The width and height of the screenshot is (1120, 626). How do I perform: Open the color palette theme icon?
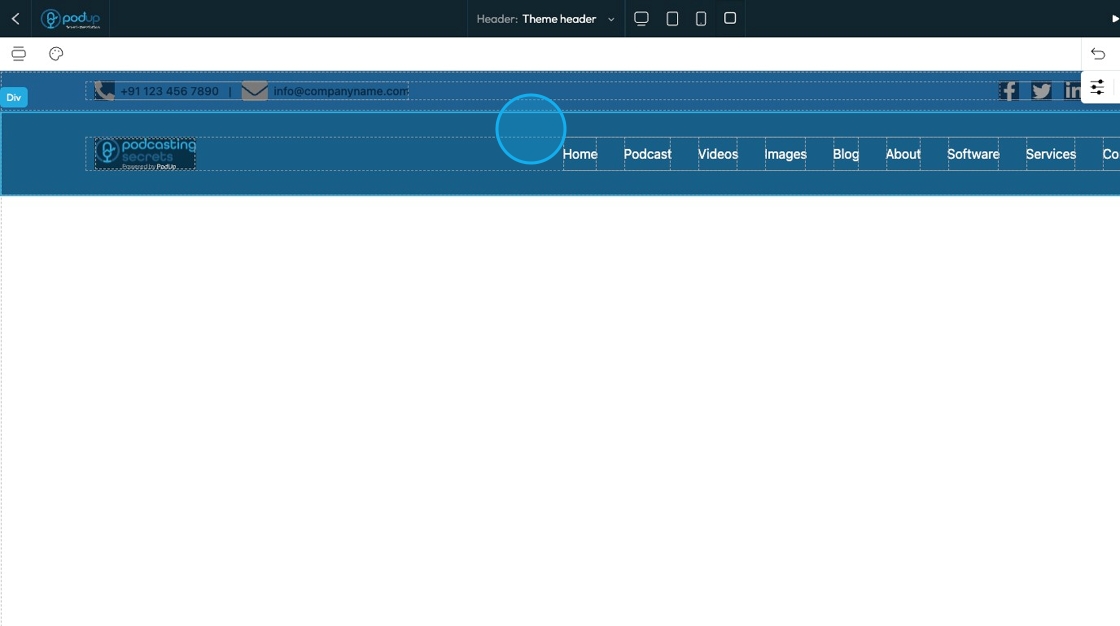point(56,54)
